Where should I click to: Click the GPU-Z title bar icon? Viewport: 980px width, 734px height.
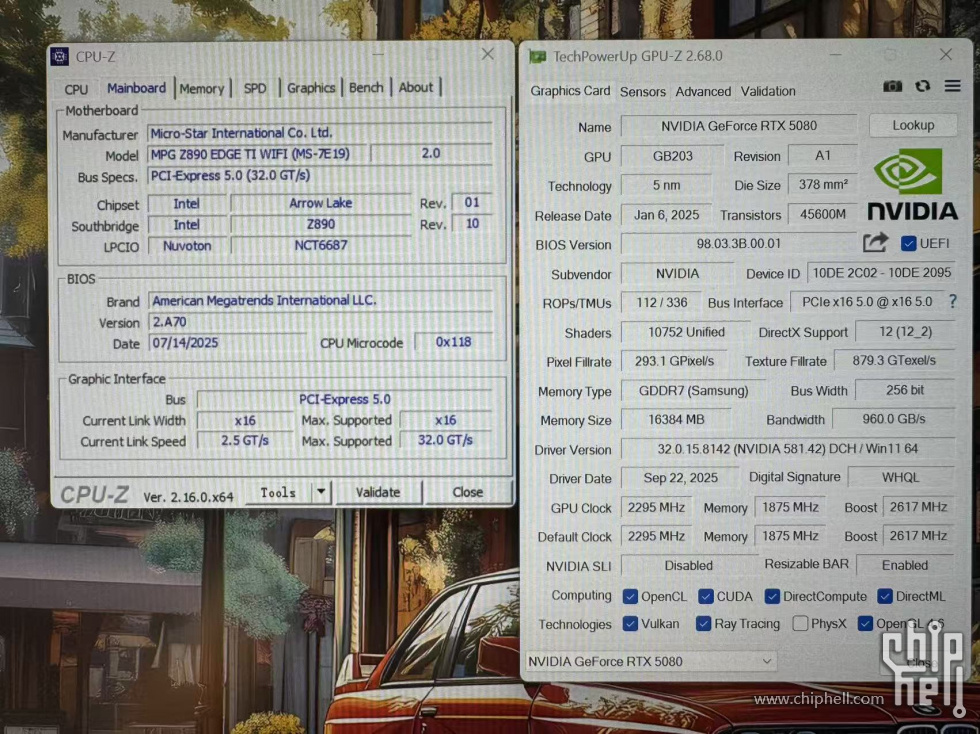coord(538,57)
